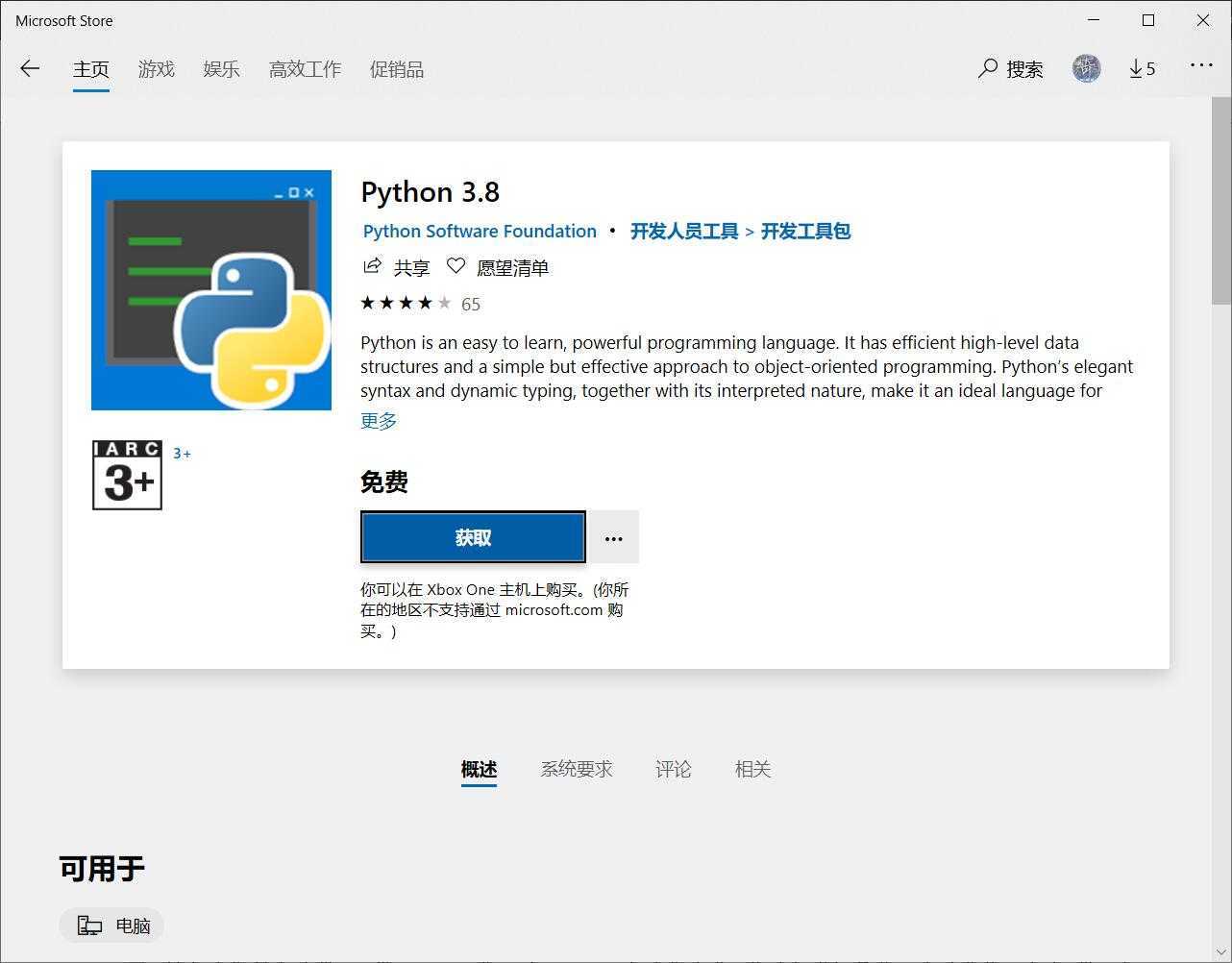Screen dimensions: 1232x963
Task: Click the star rating with 65 reviews
Action: click(x=421, y=304)
